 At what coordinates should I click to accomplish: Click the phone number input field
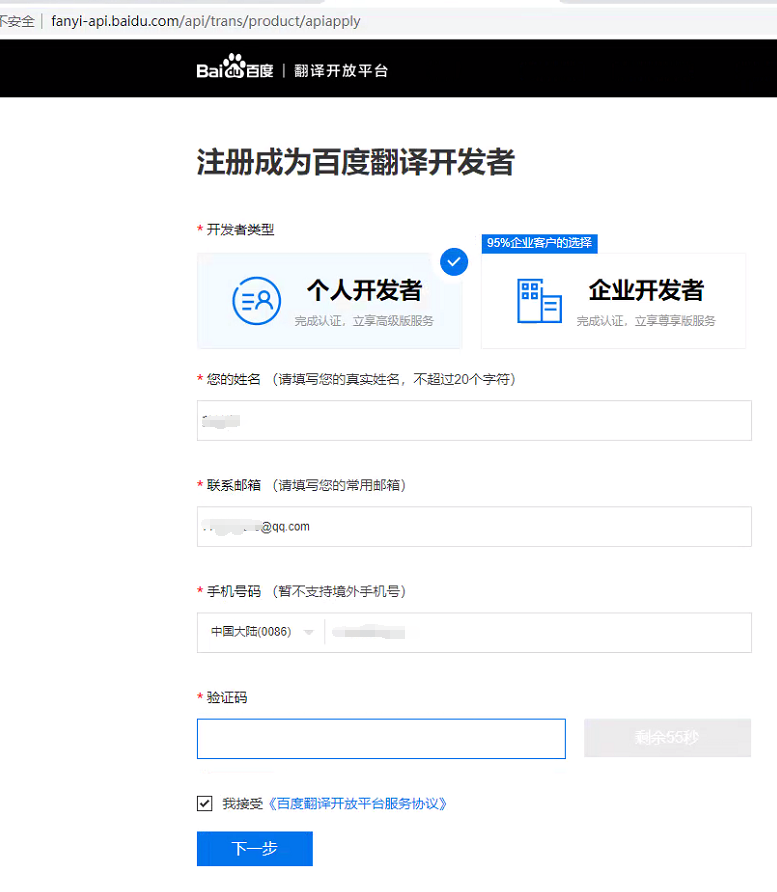[538, 633]
